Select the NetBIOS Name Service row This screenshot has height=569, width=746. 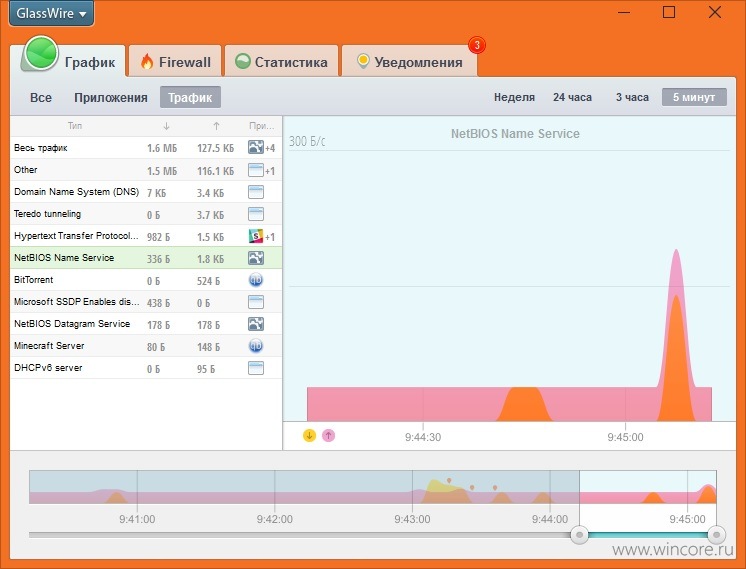146,258
